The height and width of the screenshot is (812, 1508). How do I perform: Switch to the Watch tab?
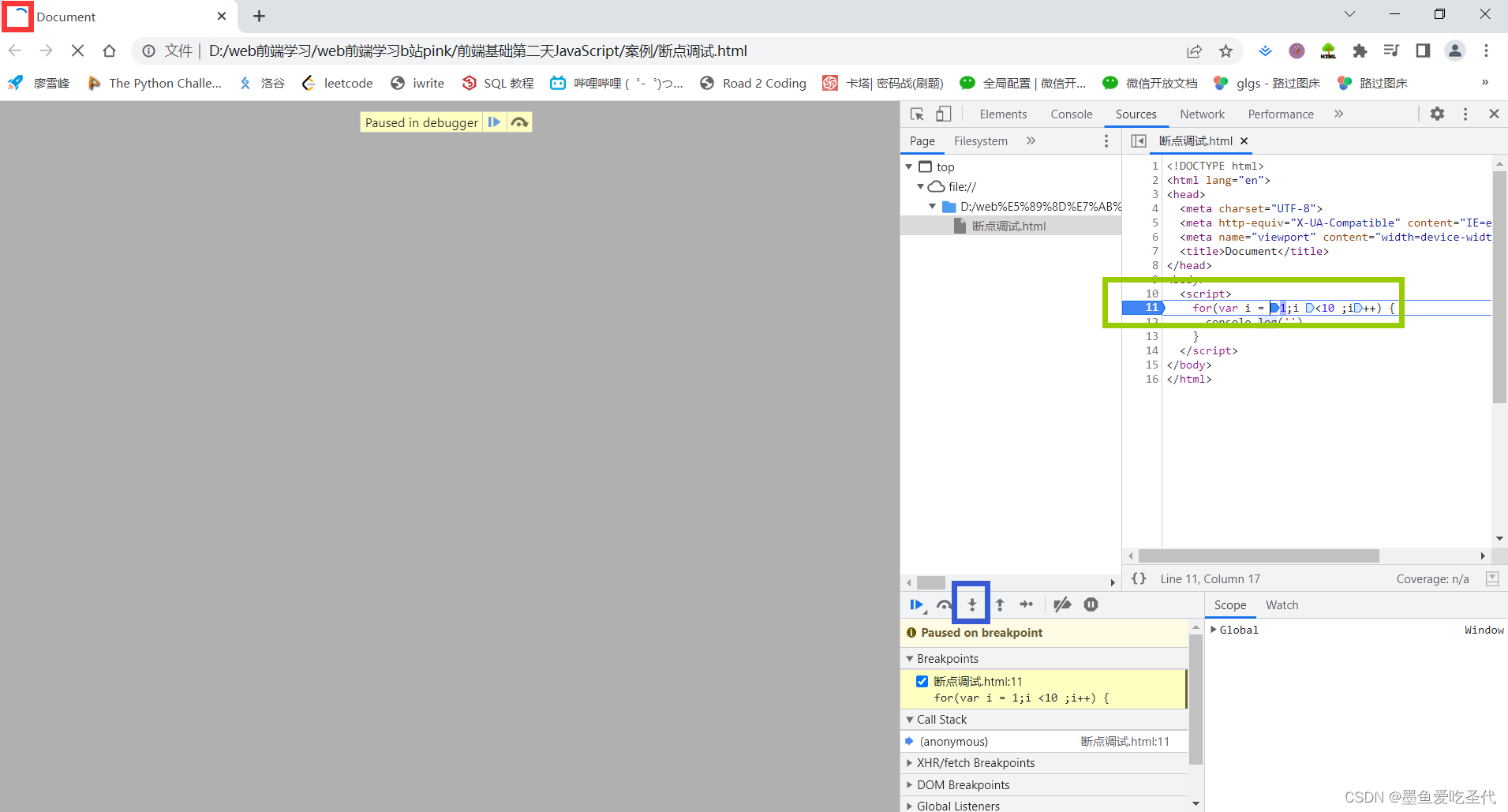(x=1282, y=604)
